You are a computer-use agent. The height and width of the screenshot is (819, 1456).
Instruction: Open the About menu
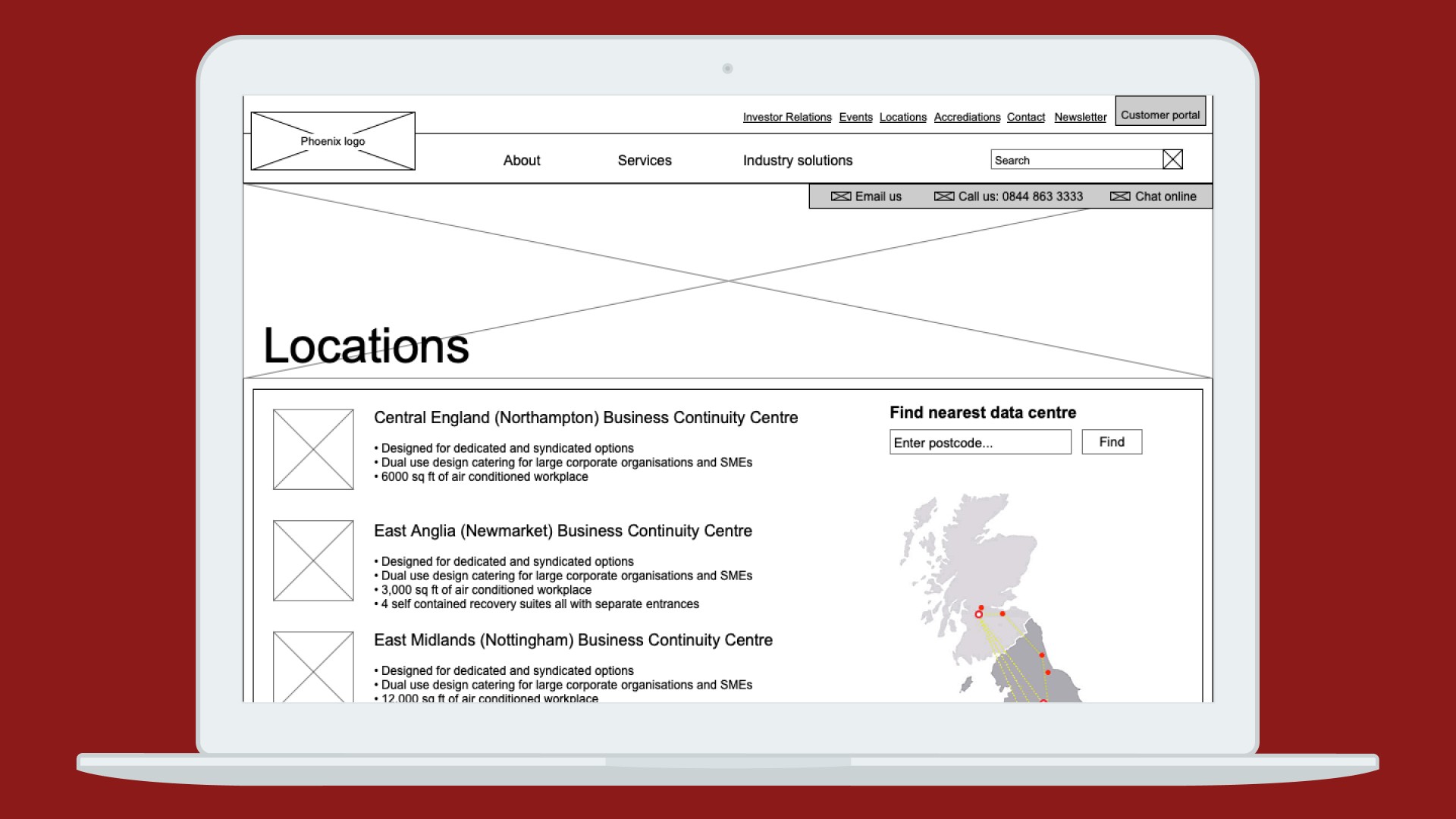point(522,161)
